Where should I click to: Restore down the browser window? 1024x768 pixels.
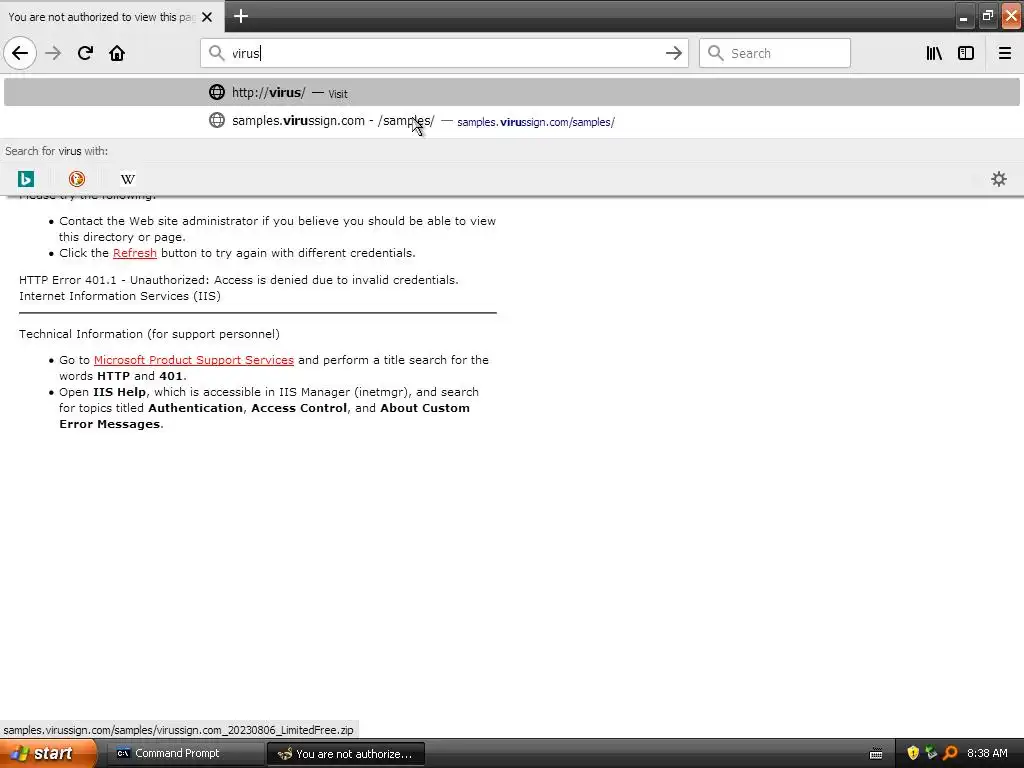click(x=987, y=16)
